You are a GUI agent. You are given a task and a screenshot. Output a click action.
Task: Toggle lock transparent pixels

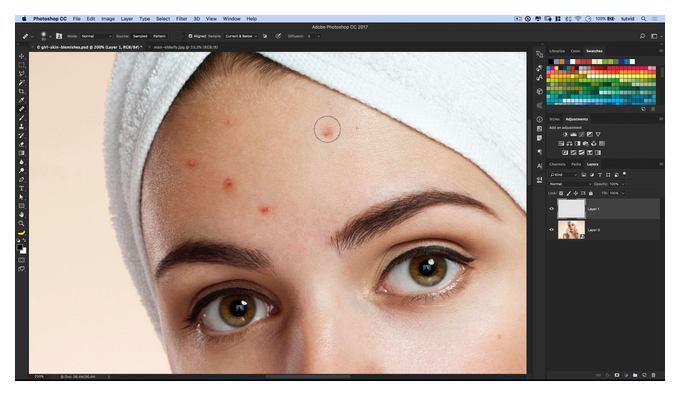point(561,193)
